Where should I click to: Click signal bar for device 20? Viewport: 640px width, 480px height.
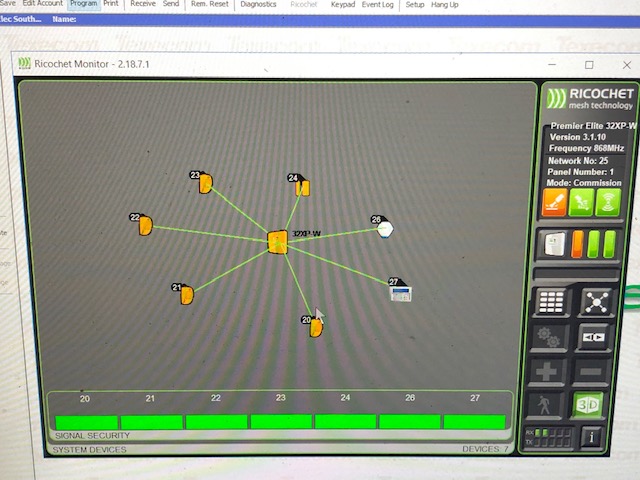86,422
